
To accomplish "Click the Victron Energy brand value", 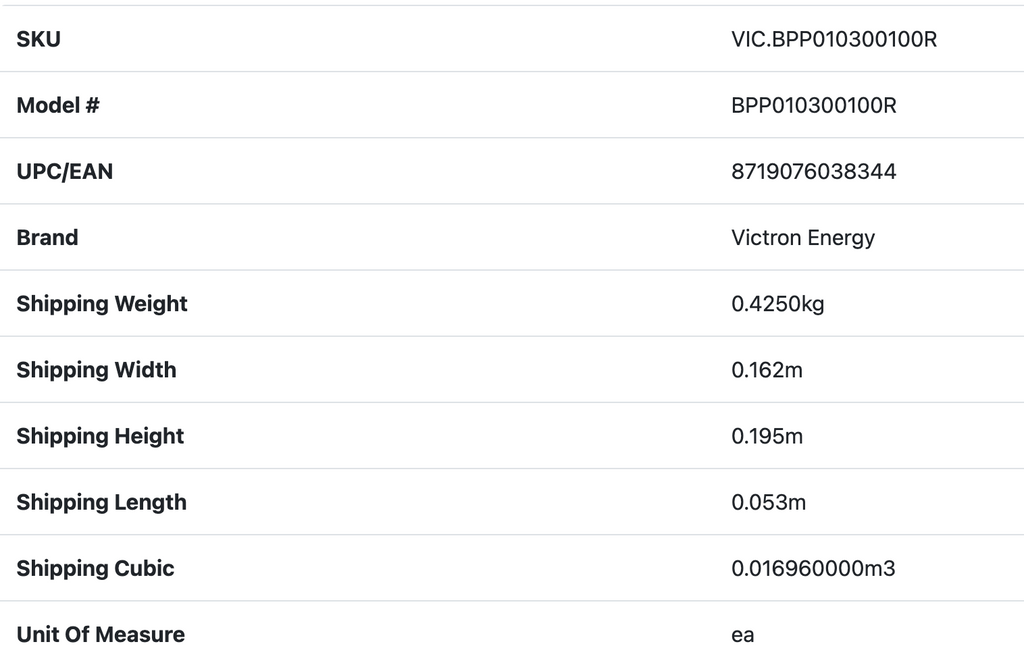I will click(803, 237).
